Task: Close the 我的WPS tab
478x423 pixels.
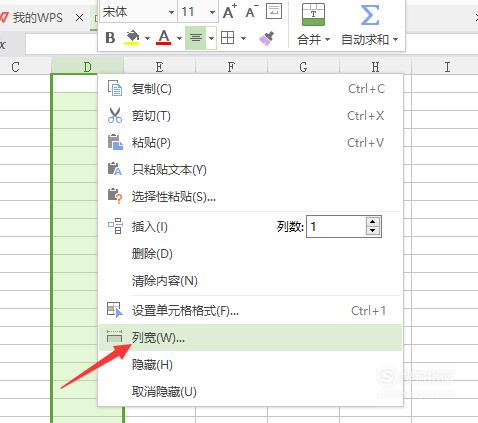Action: coord(79,18)
